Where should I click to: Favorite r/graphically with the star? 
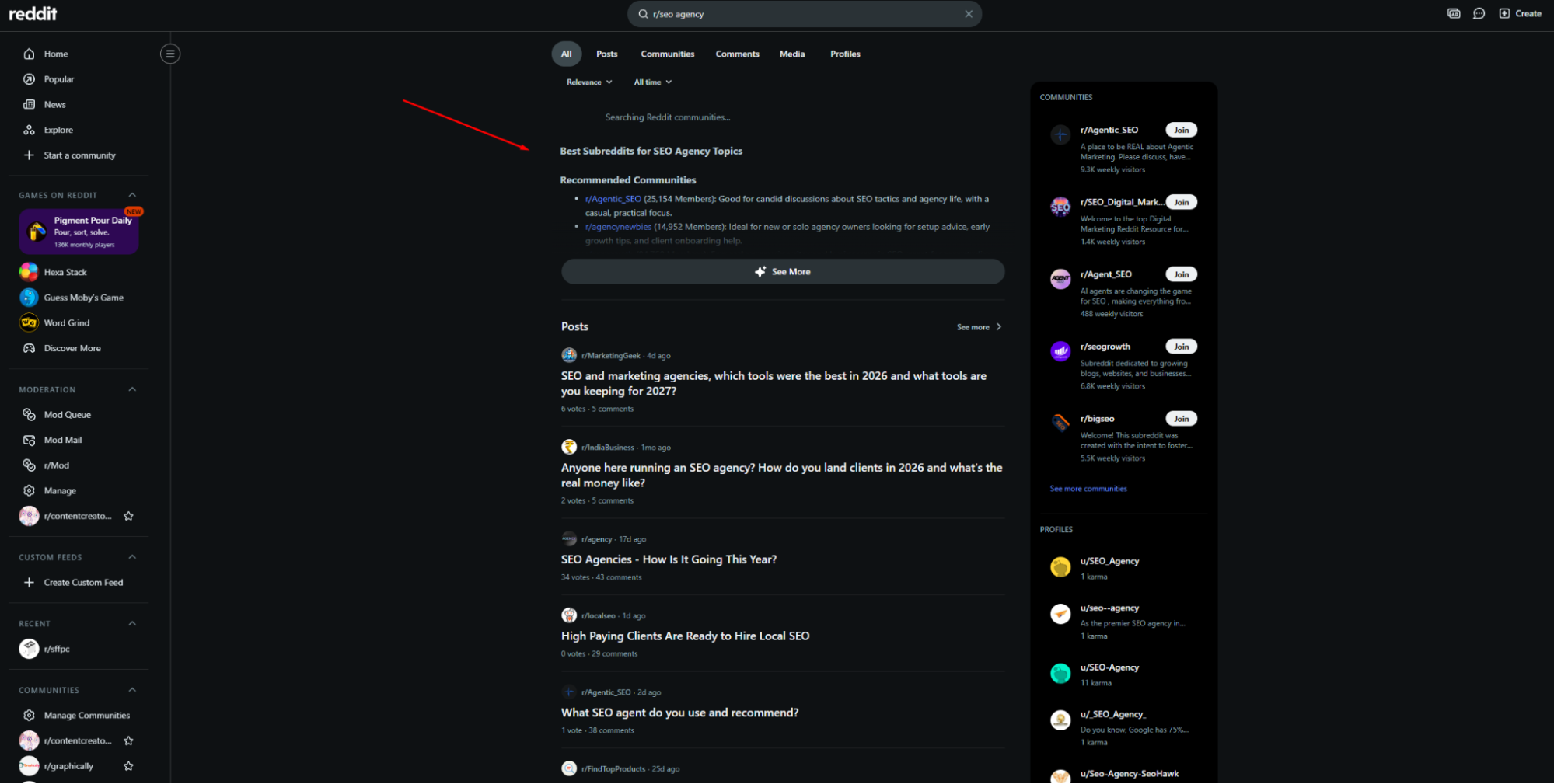pyautogui.click(x=129, y=766)
